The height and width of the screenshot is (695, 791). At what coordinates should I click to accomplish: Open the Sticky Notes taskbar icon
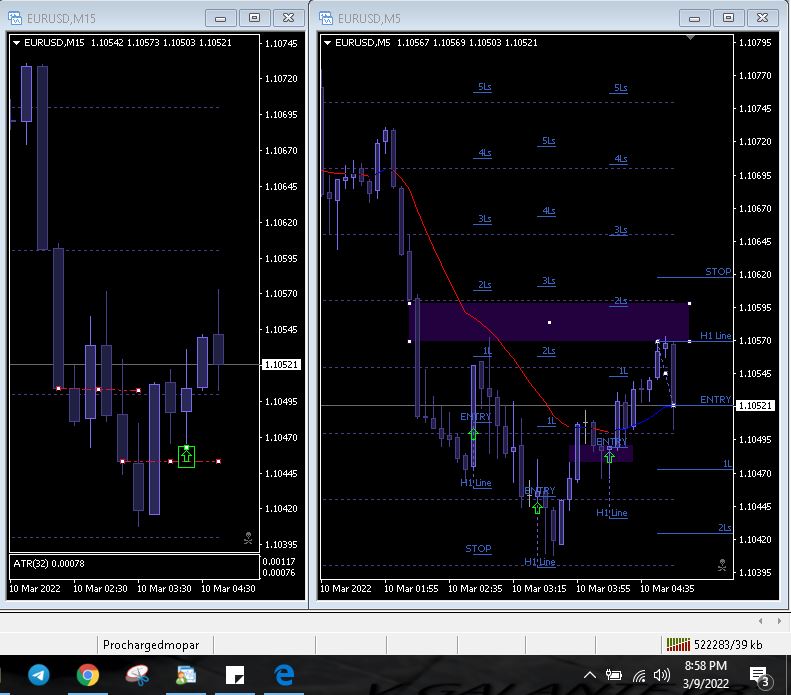pyautogui.click(x=235, y=675)
